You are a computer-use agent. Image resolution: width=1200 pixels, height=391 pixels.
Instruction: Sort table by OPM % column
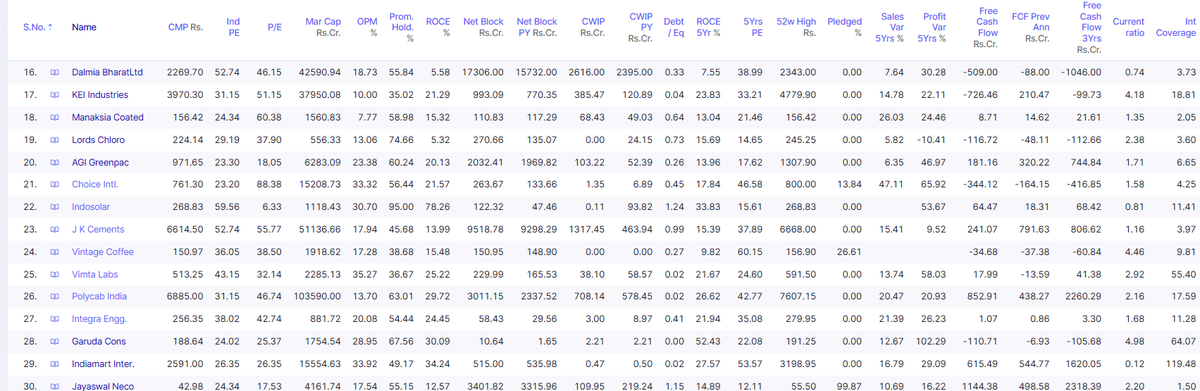pyautogui.click(x=367, y=27)
